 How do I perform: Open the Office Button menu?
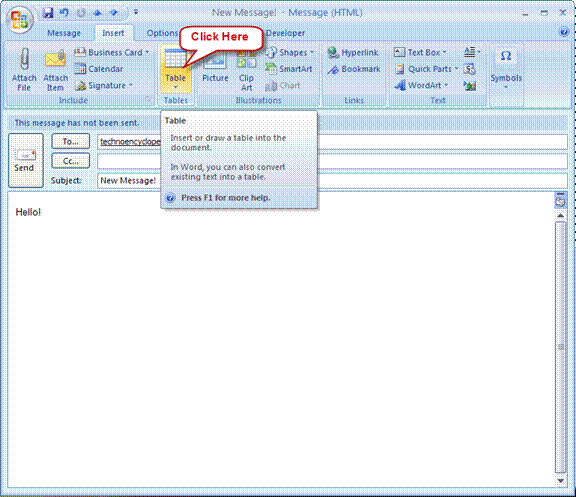(x=20, y=20)
